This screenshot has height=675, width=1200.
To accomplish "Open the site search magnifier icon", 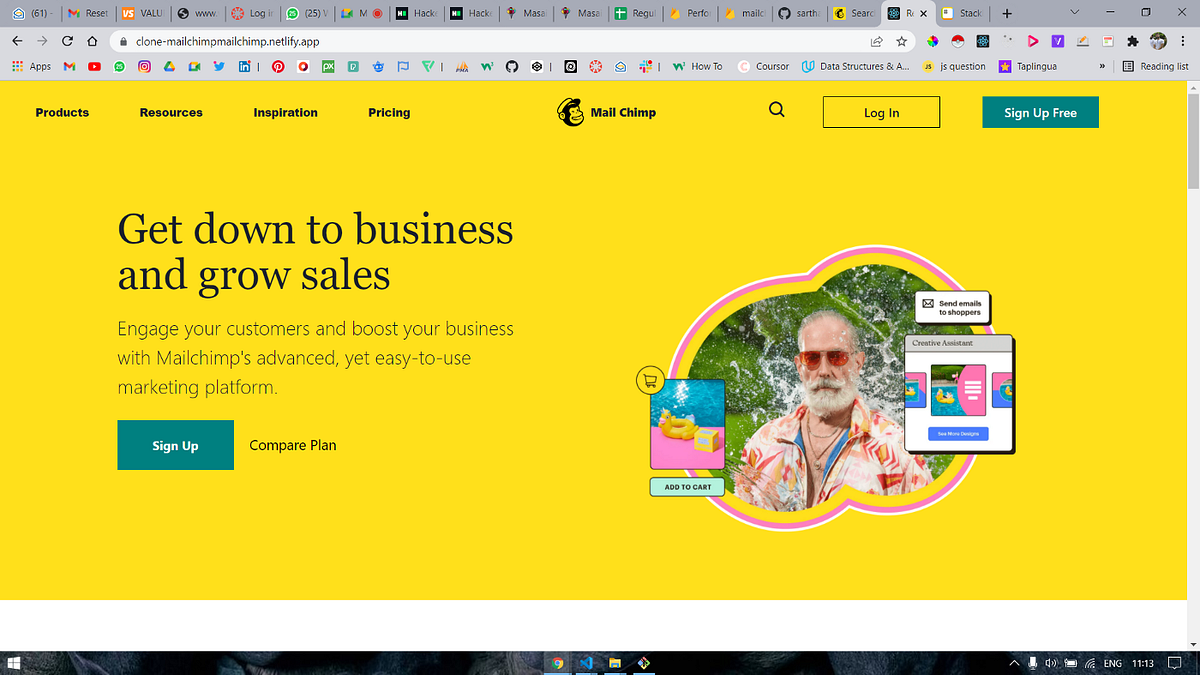I will click(776, 110).
